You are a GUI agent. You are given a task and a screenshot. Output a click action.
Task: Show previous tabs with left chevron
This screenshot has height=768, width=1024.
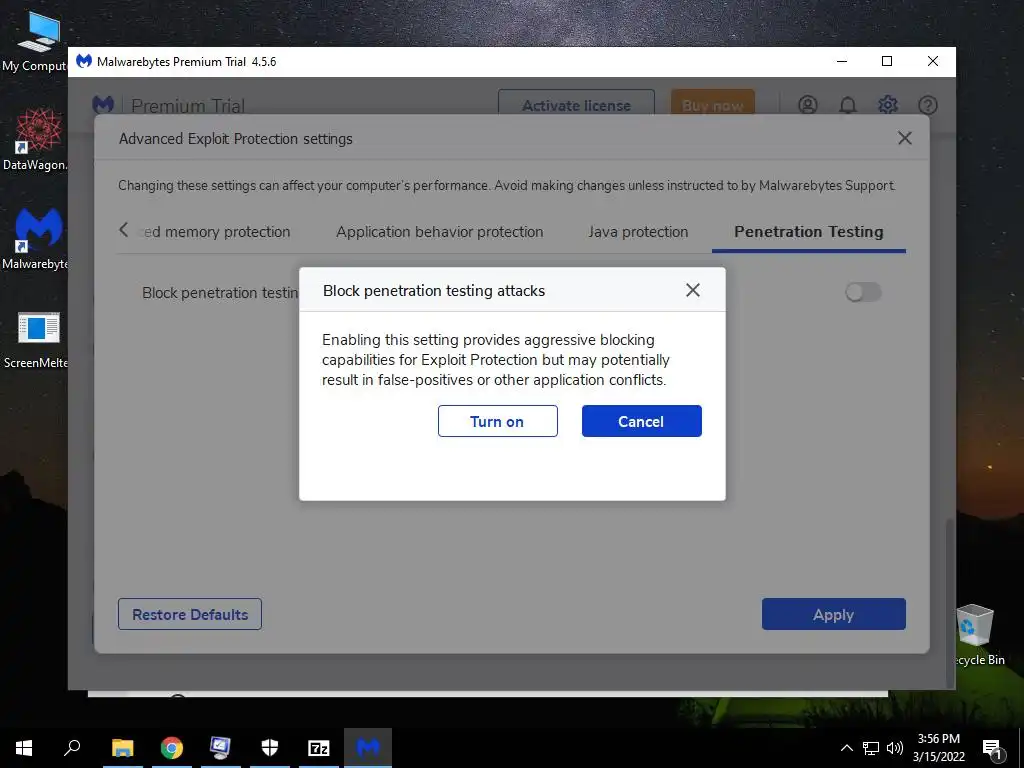(x=123, y=230)
